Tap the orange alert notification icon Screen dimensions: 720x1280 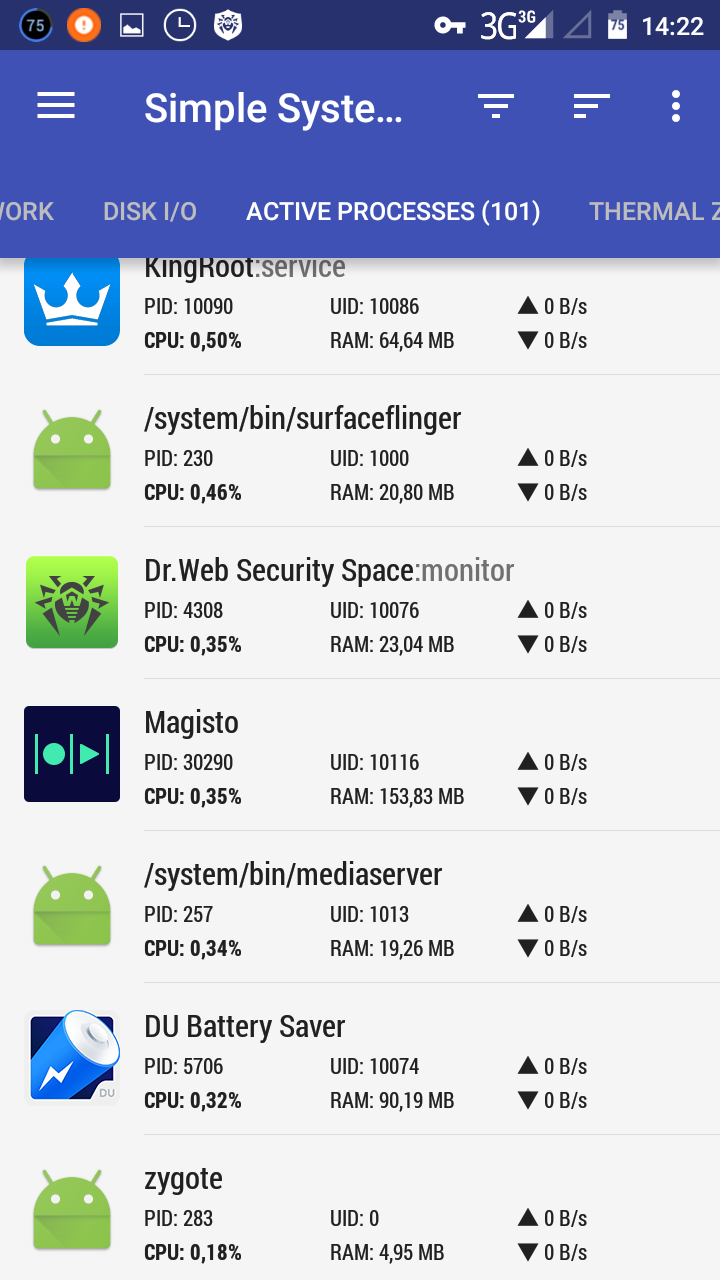pos(84,25)
